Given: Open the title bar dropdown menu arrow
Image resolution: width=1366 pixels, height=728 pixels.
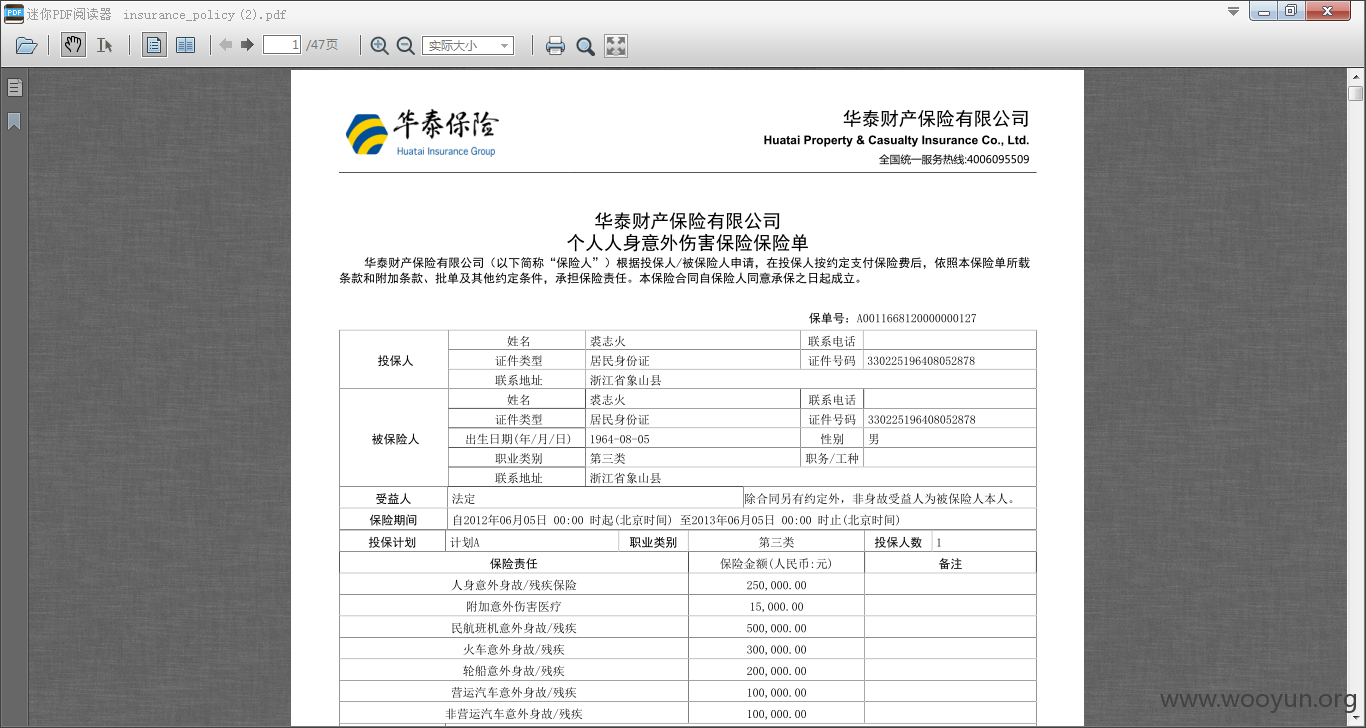Looking at the screenshot, I should click(1233, 12).
